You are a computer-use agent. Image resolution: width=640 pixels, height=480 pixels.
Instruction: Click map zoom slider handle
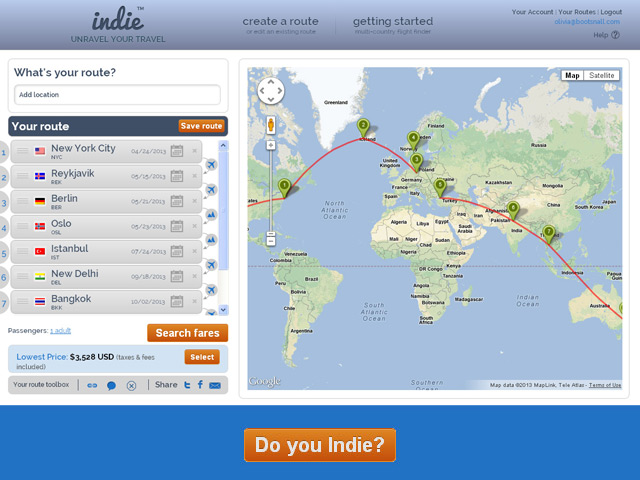(271, 234)
